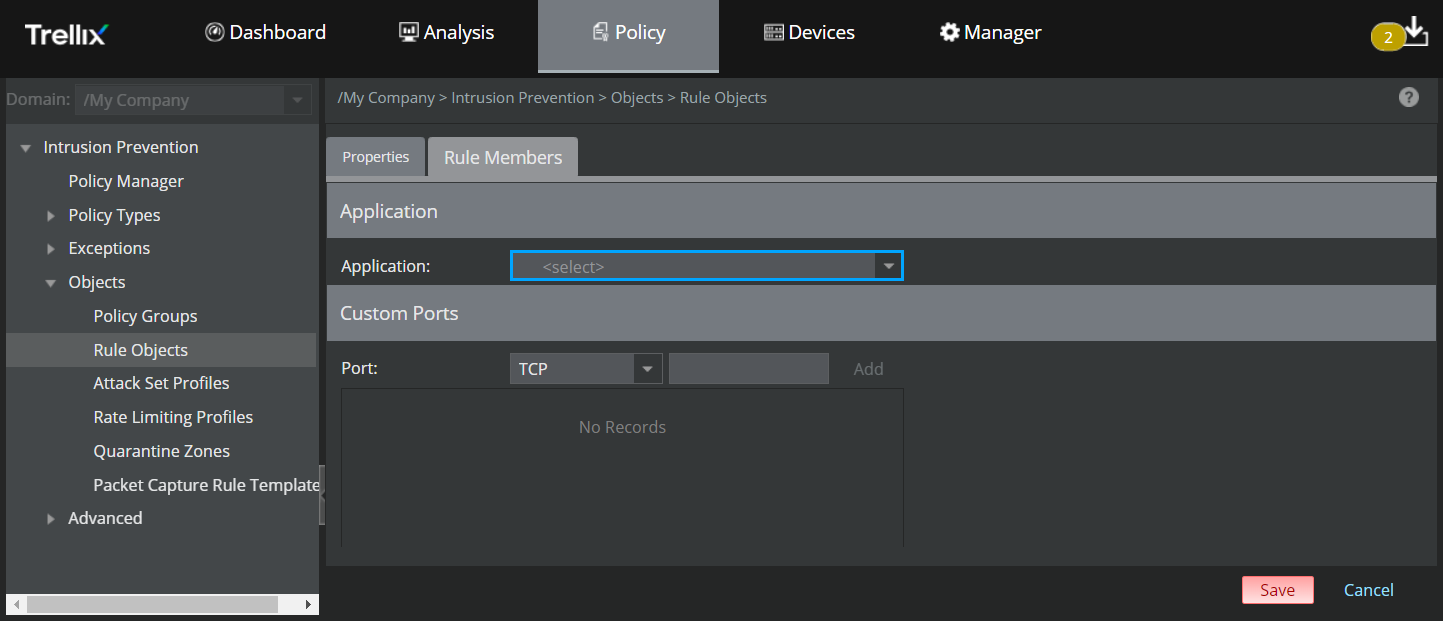1443x621 pixels.
Task: Open Rate Limiting Profiles
Action: click(x=173, y=417)
